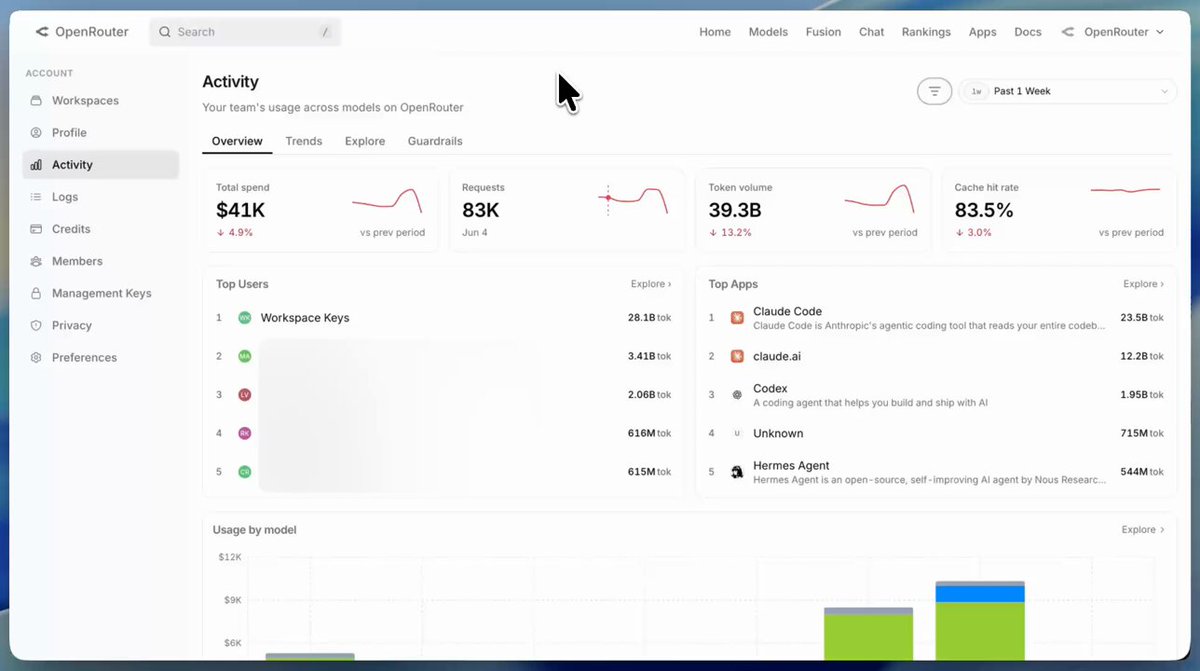The image size is (1200, 671).
Task: Click the 3.41B tok value
Action: pyautogui.click(x=649, y=356)
